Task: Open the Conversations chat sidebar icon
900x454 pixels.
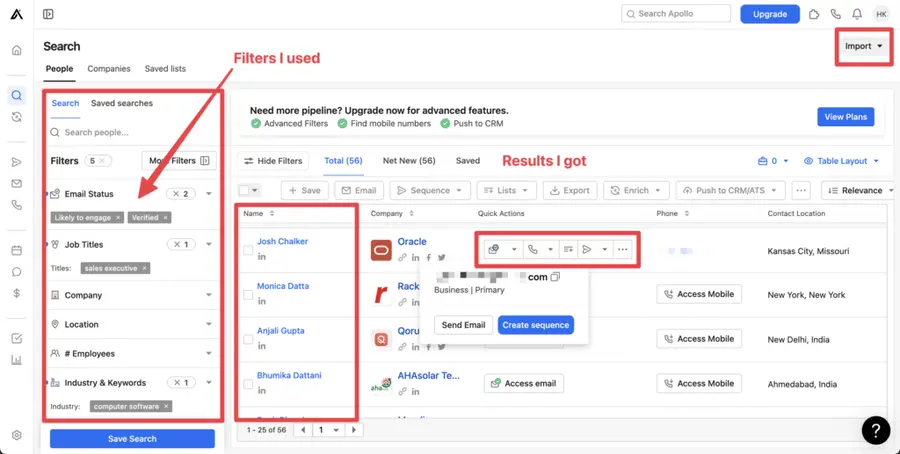Action: tap(17, 271)
